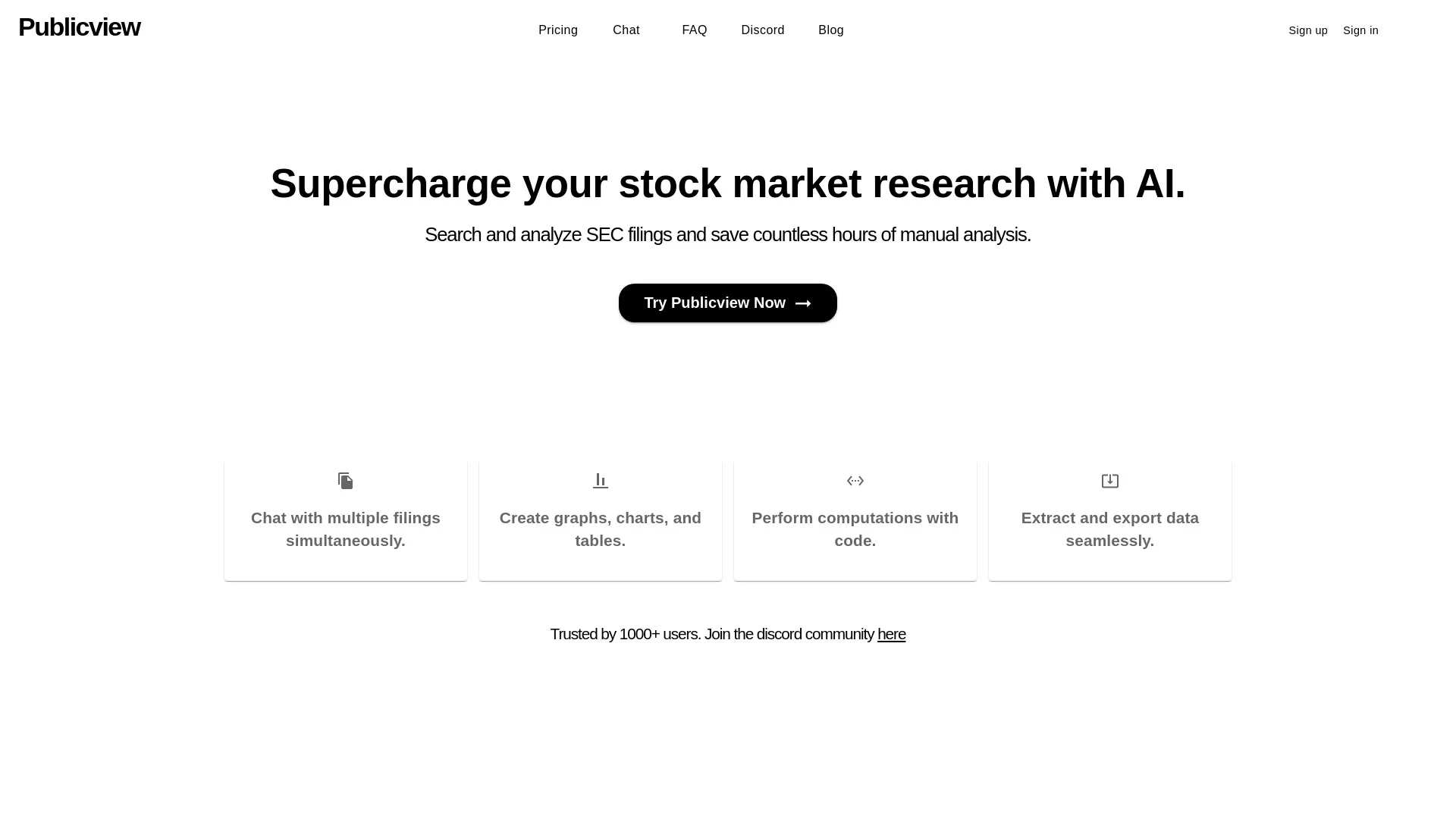Select the copy-pages icon above simultaneous chat card
Viewport: 1456px width, 819px height.
click(346, 481)
